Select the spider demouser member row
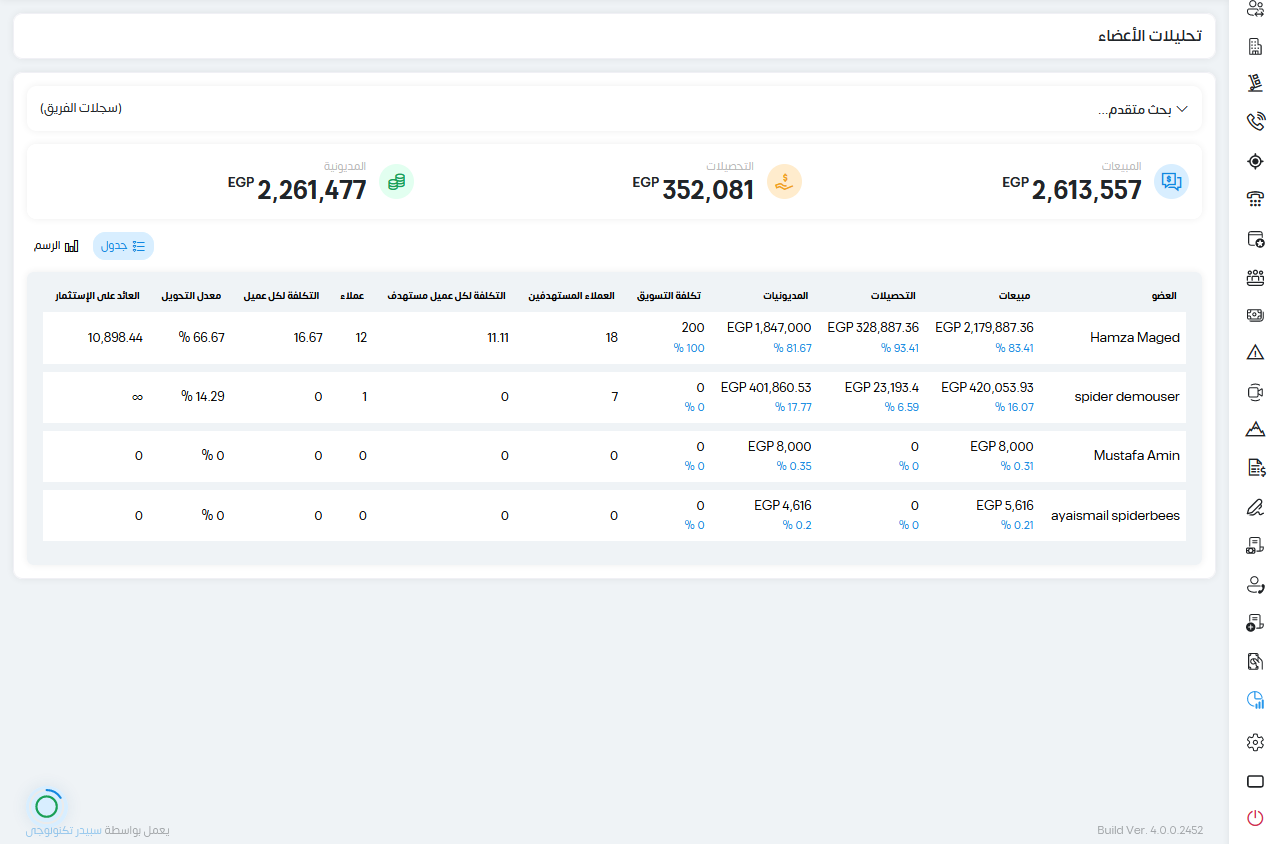Viewport: 1279px width, 844px height. pos(614,397)
